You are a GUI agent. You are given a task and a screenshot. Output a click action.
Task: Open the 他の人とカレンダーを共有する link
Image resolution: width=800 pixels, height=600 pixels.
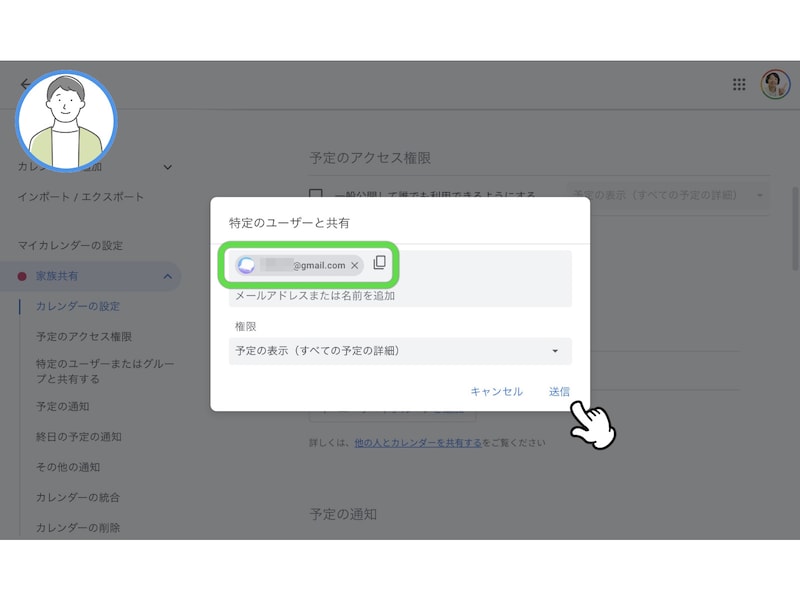(x=418, y=443)
